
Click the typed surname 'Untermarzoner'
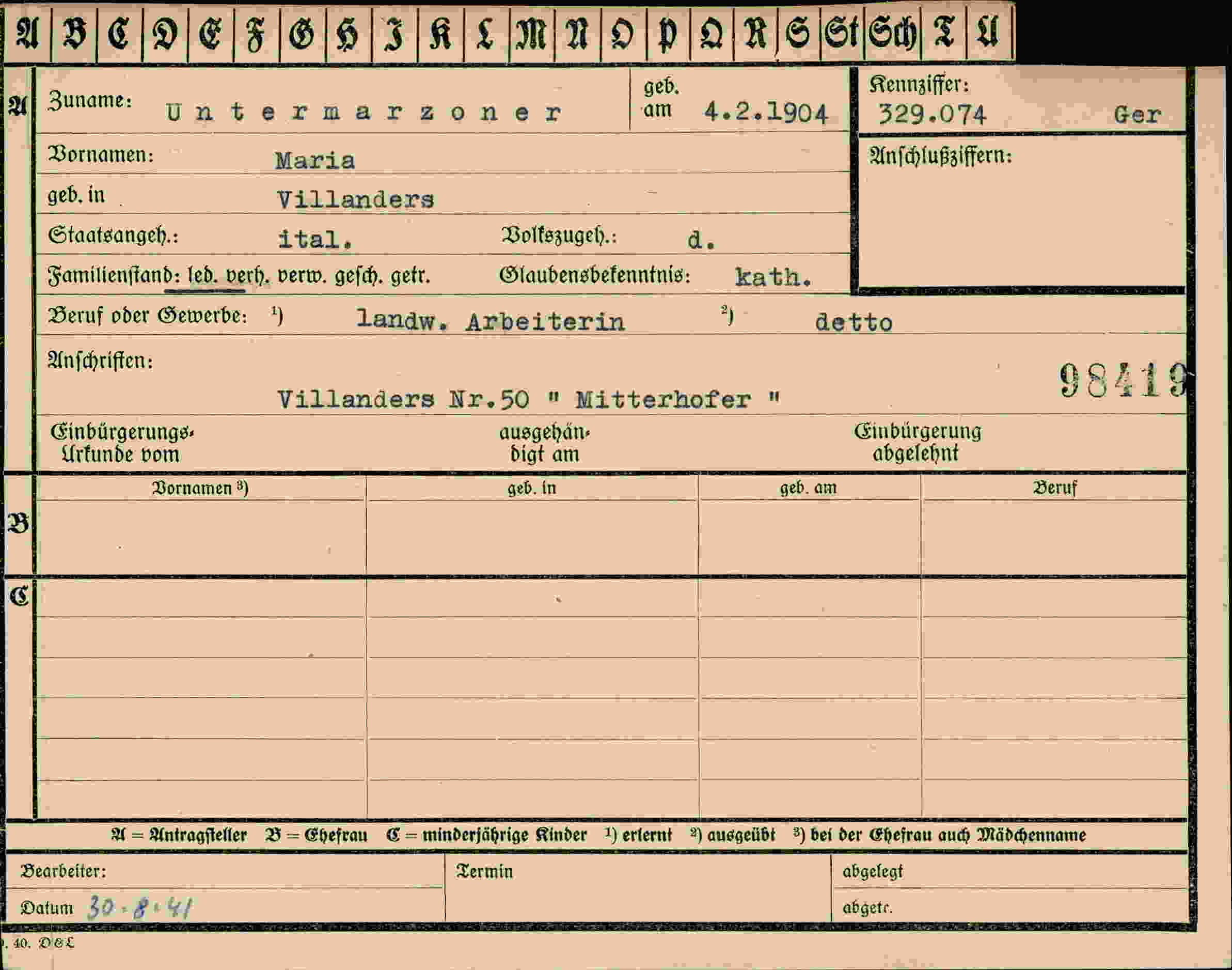[x=364, y=113]
